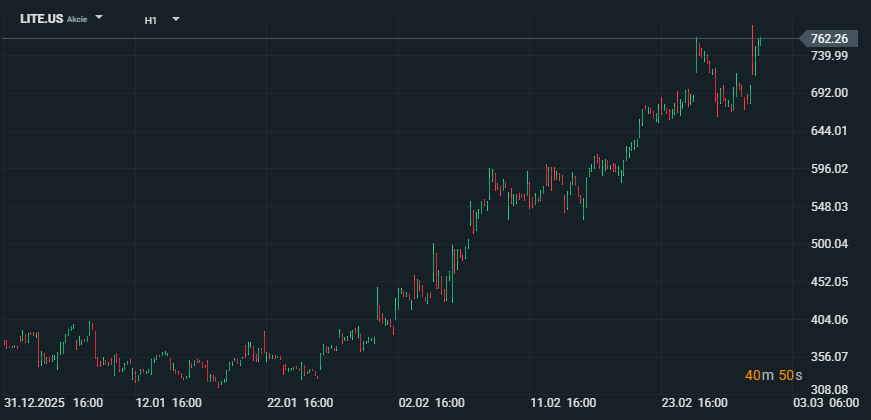Click the 22.01 16:00 time marker
This screenshot has width=871, height=420.
click(300, 403)
